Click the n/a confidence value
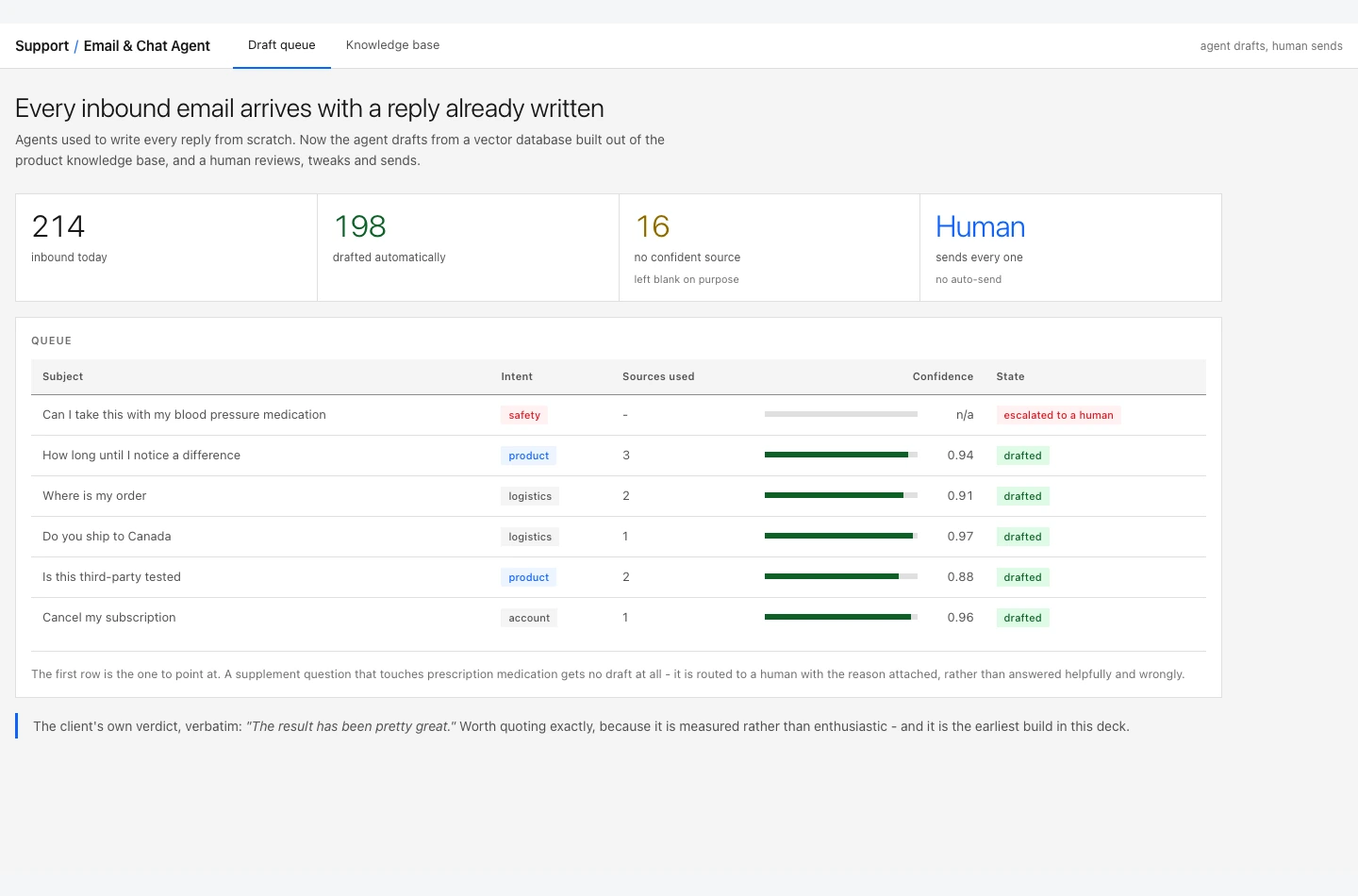Viewport: 1358px width, 896px height. point(965,415)
